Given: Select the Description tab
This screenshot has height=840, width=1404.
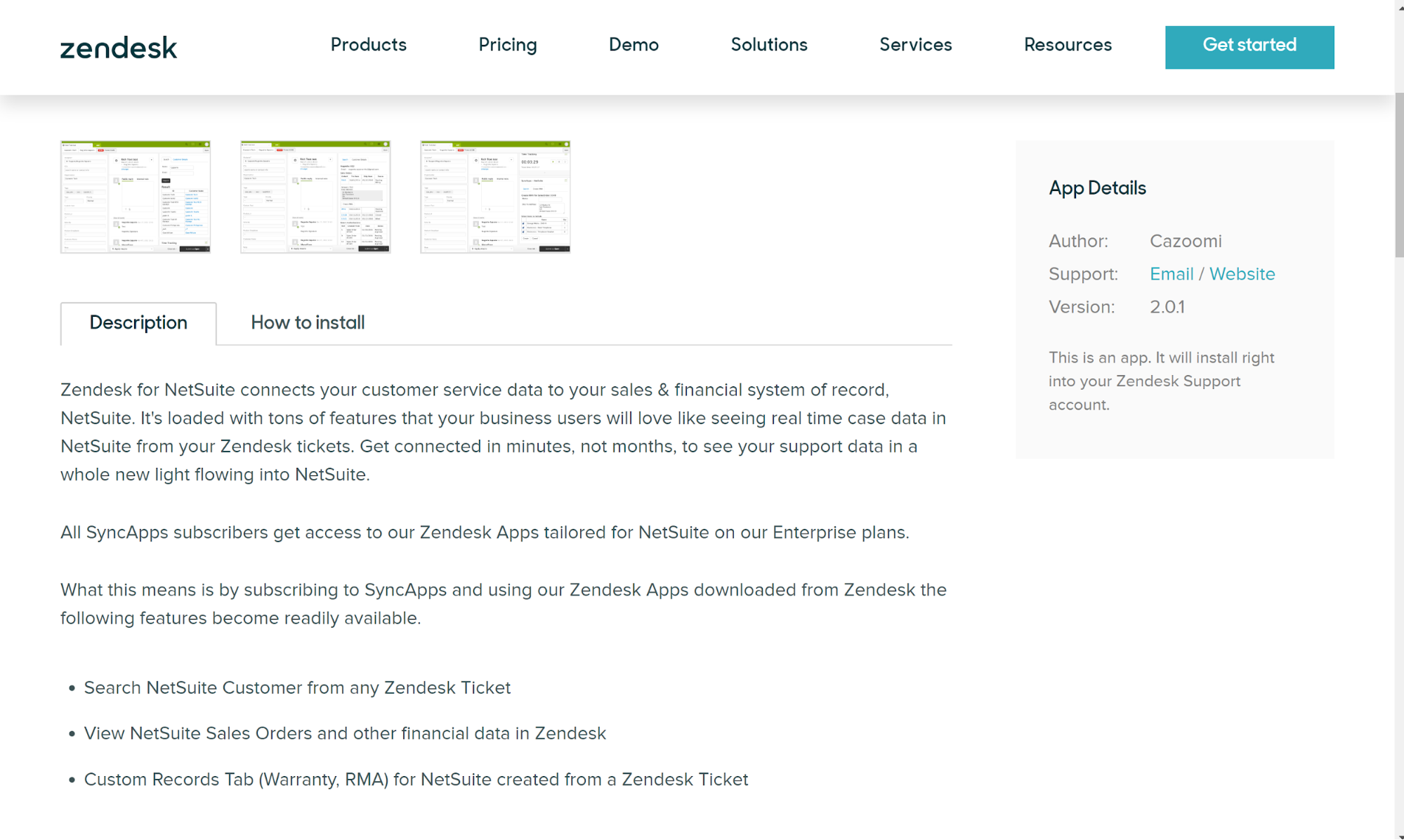Looking at the screenshot, I should click(x=138, y=323).
